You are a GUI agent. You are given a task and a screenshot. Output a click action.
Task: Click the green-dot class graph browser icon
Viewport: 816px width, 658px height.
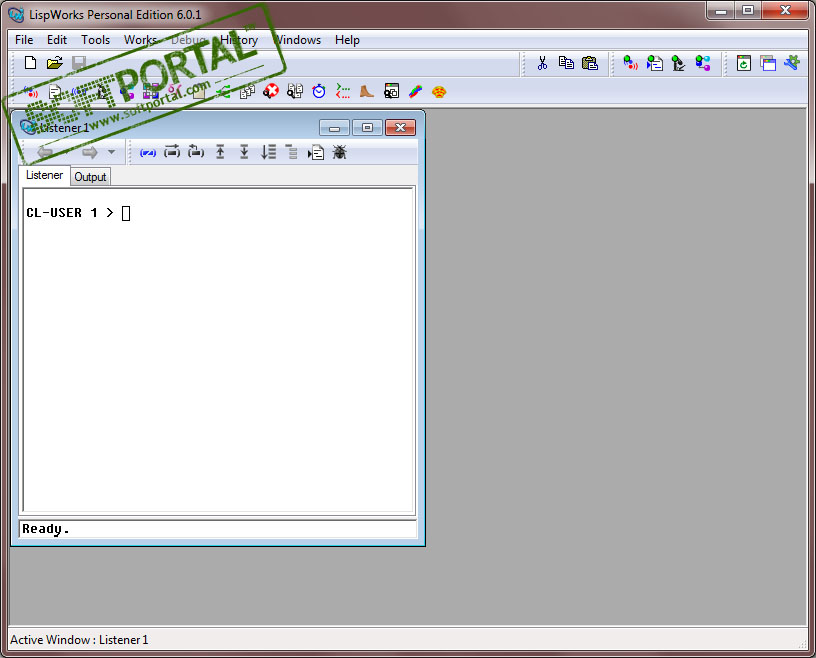click(703, 63)
